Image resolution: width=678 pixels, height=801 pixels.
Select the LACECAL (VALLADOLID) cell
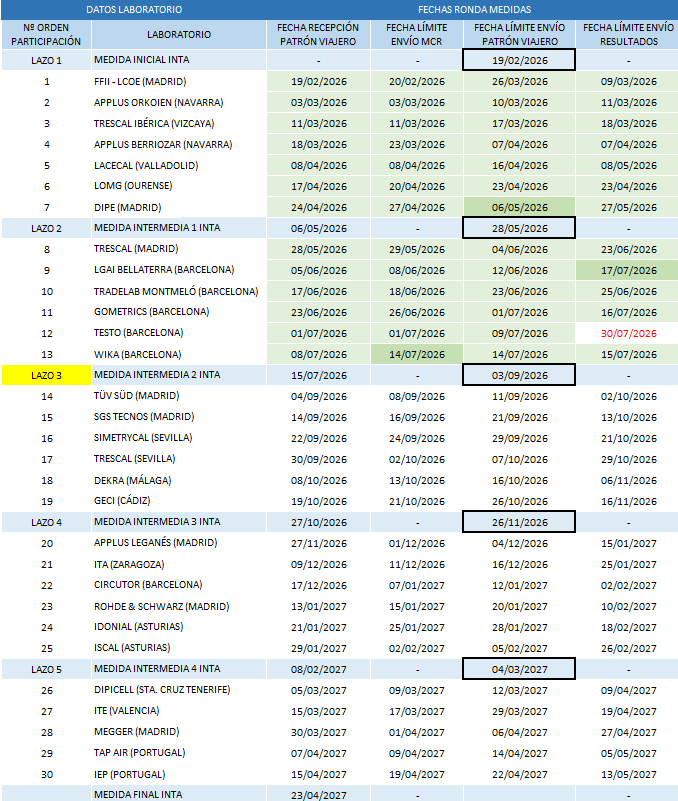tap(179, 166)
